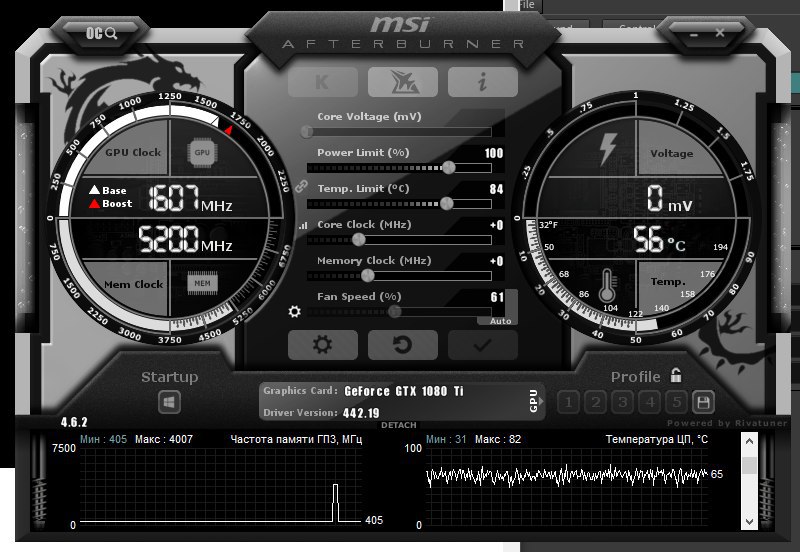The width and height of the screenshot is (800, 552).
Task: Click the Core Clock value +0
Action: pyautogui.click(x=496, y=225)
